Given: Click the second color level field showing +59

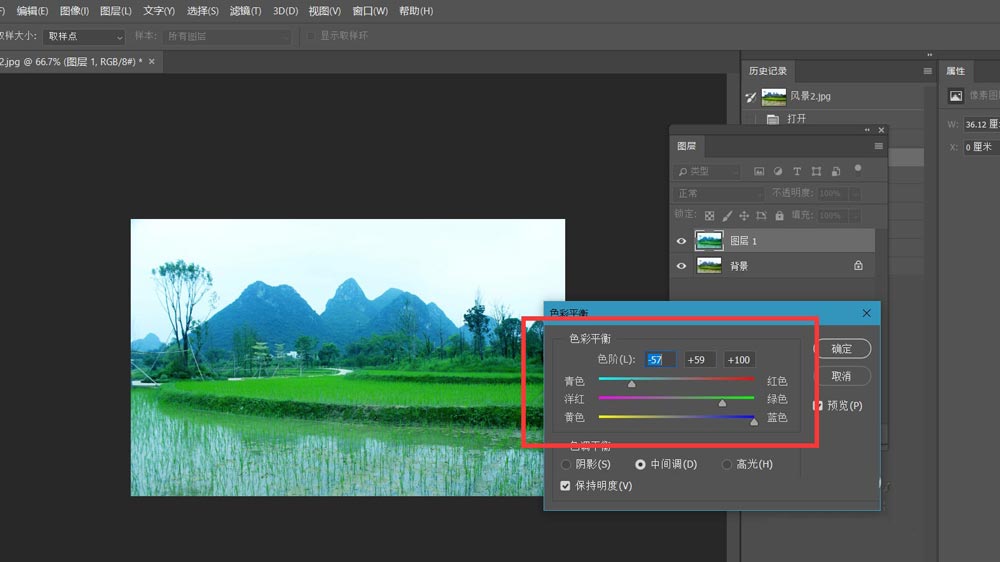Looking at the screenshot, I should tap(700, 360).
